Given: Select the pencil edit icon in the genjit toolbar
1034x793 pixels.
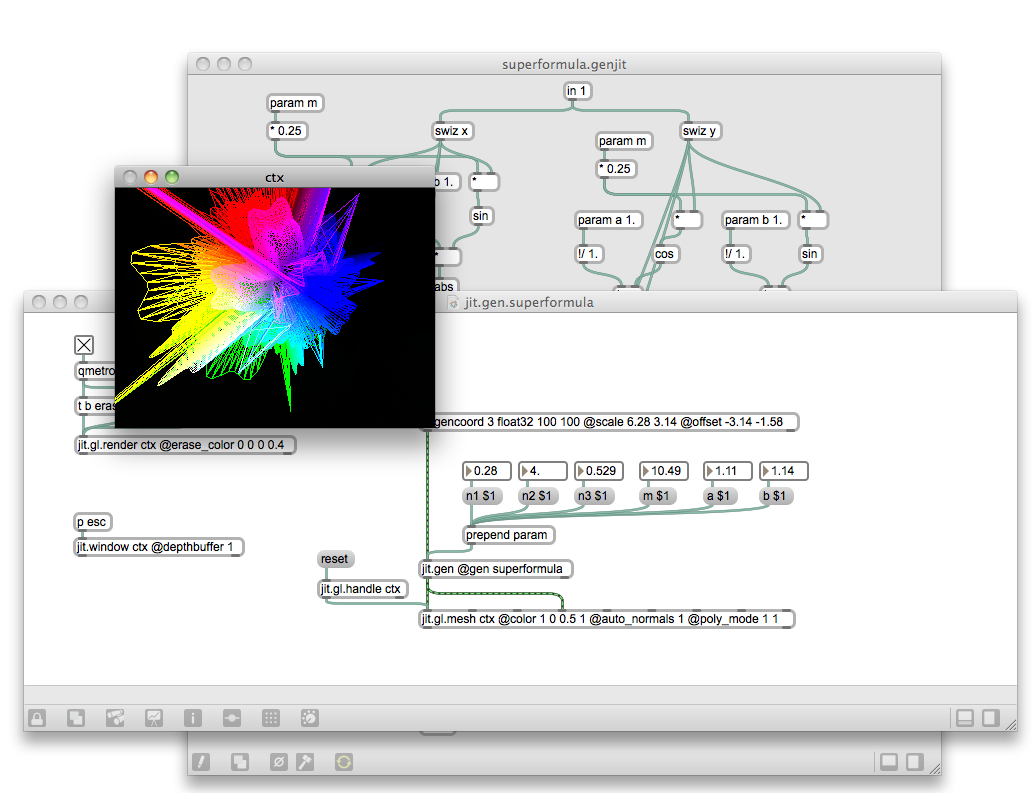Looking at the screenshot, I should pyautogui.click(x=200, y=762).
